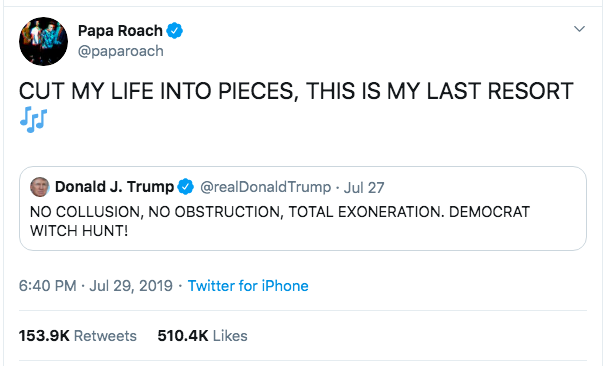
Task: Open the @realDonaldTrump handle
Action: [266, 187]
